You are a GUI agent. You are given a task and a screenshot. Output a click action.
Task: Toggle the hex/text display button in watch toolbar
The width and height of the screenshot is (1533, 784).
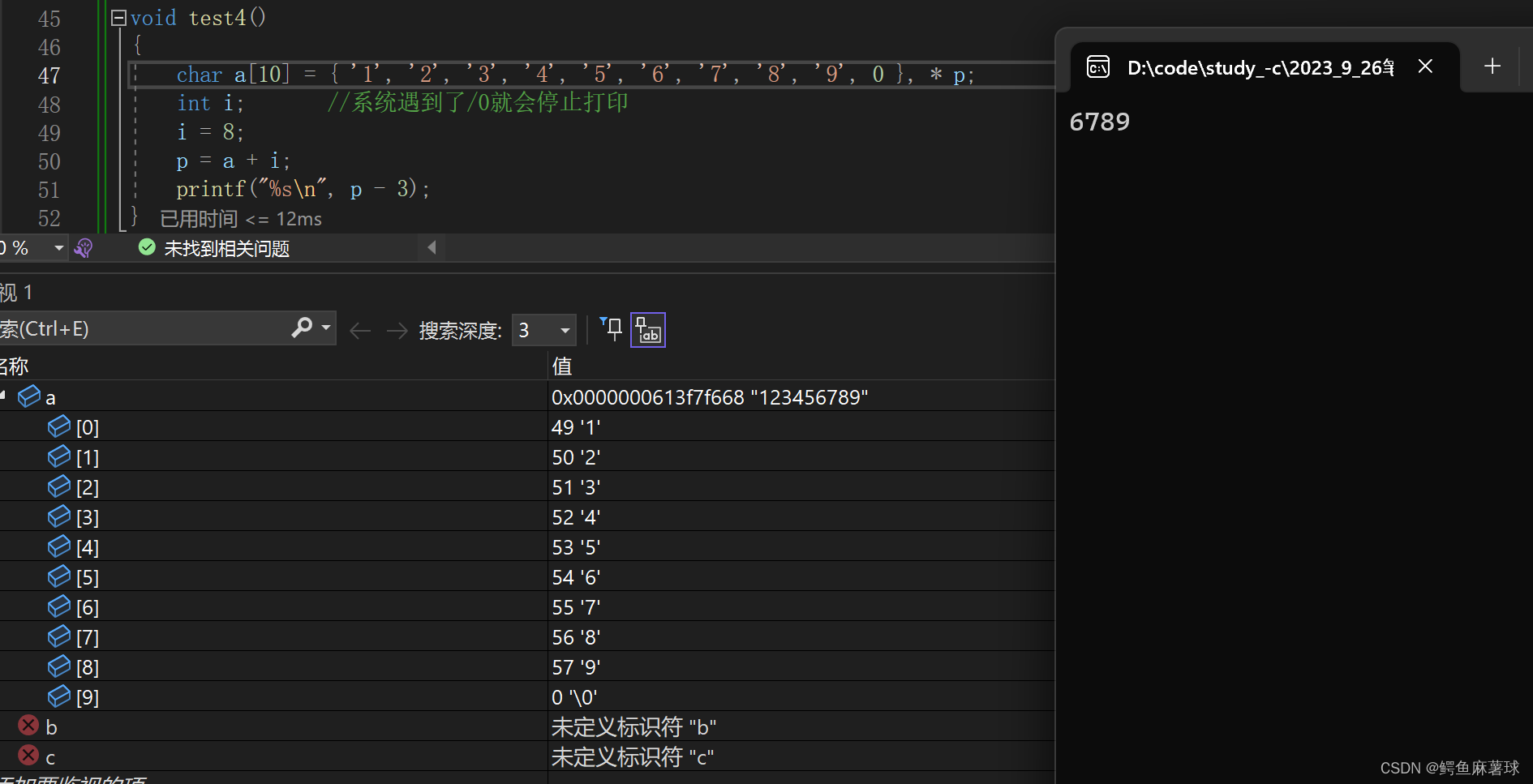[648, 330]
